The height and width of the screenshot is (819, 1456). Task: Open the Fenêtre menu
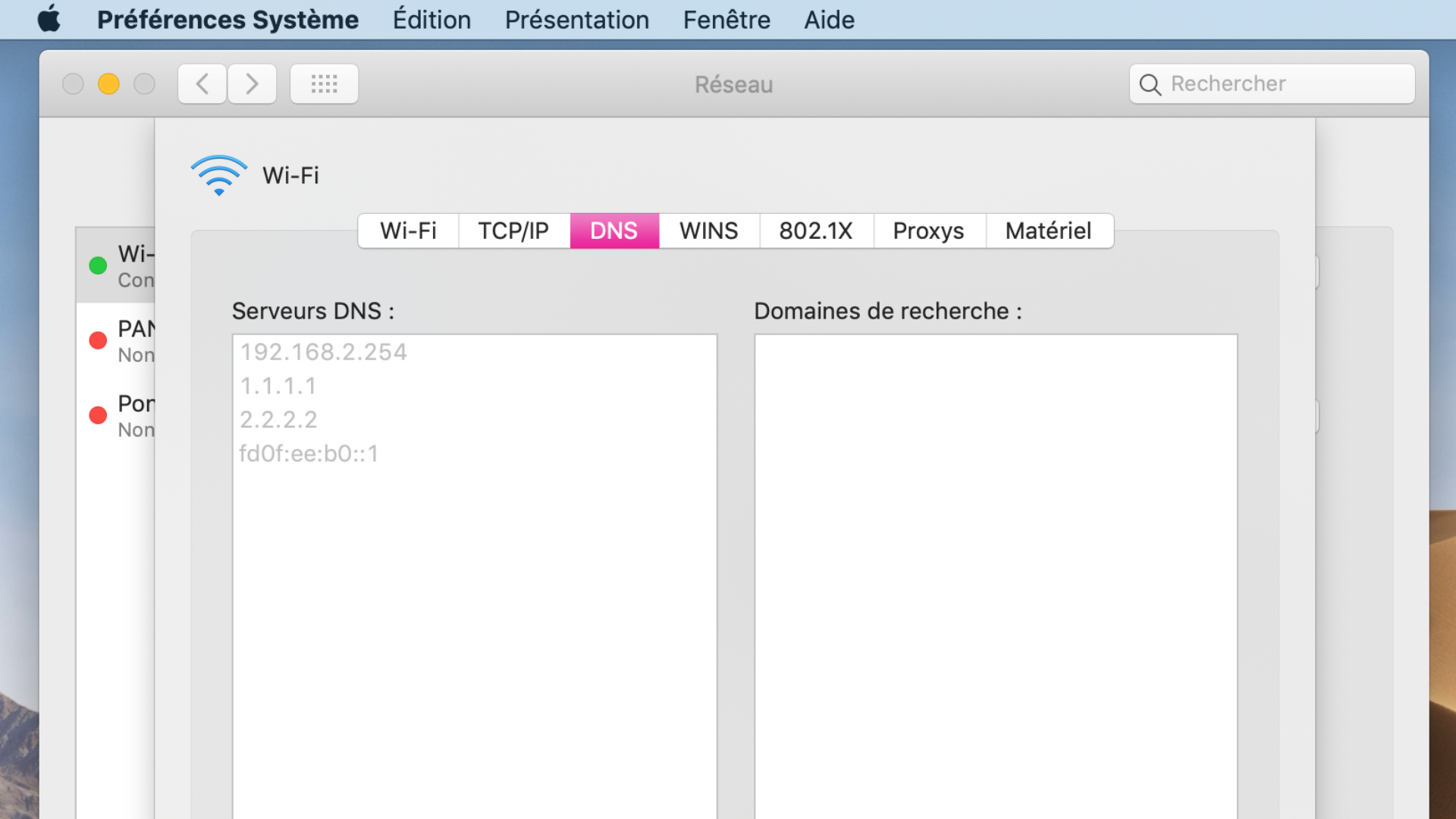click(726, 20)
